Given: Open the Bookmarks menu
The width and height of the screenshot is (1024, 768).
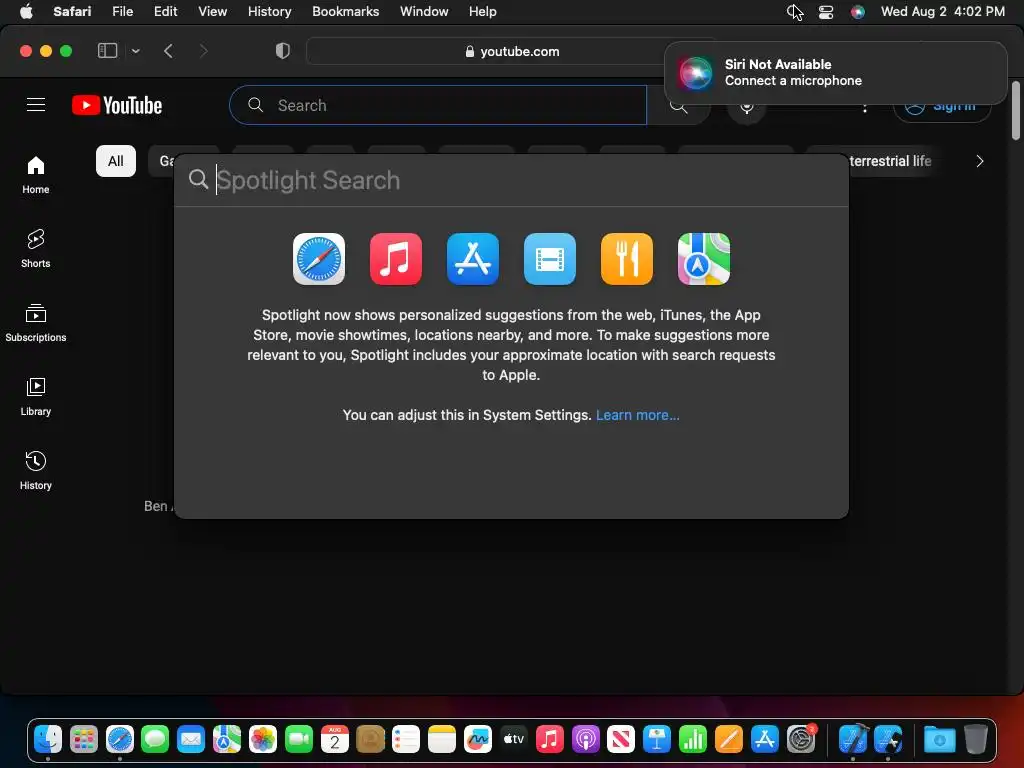Looking at the screenshot, I should [345, 11].
